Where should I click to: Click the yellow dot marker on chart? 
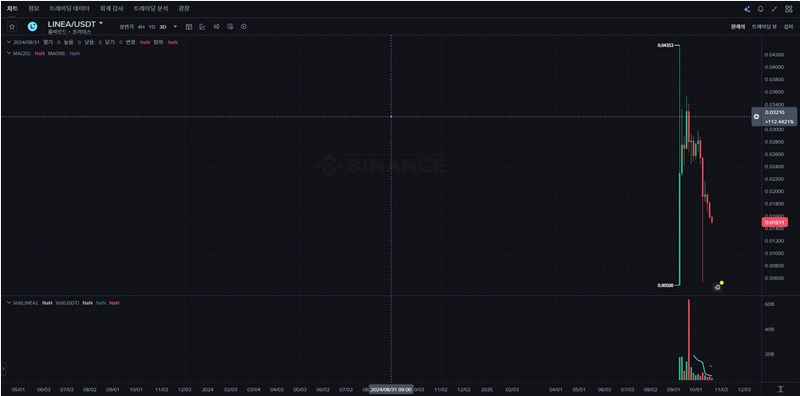722,282
